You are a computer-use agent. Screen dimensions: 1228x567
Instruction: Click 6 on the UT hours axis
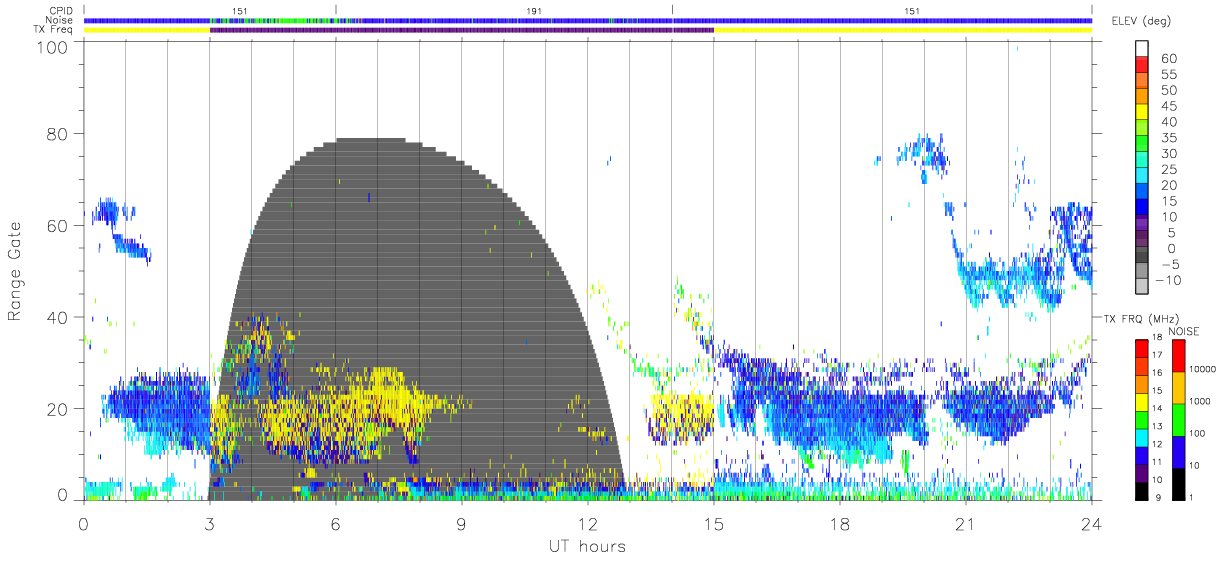(336, 522)
